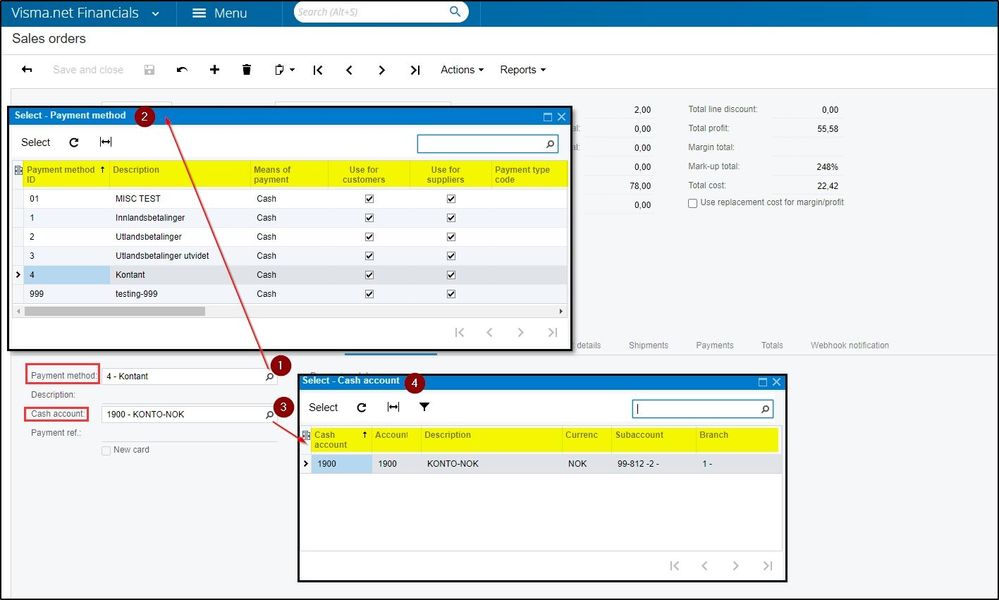Viewport: 999px width, 600px height.
Task: Click the save disk icon in toolbar
Action: tap(149, 69)
